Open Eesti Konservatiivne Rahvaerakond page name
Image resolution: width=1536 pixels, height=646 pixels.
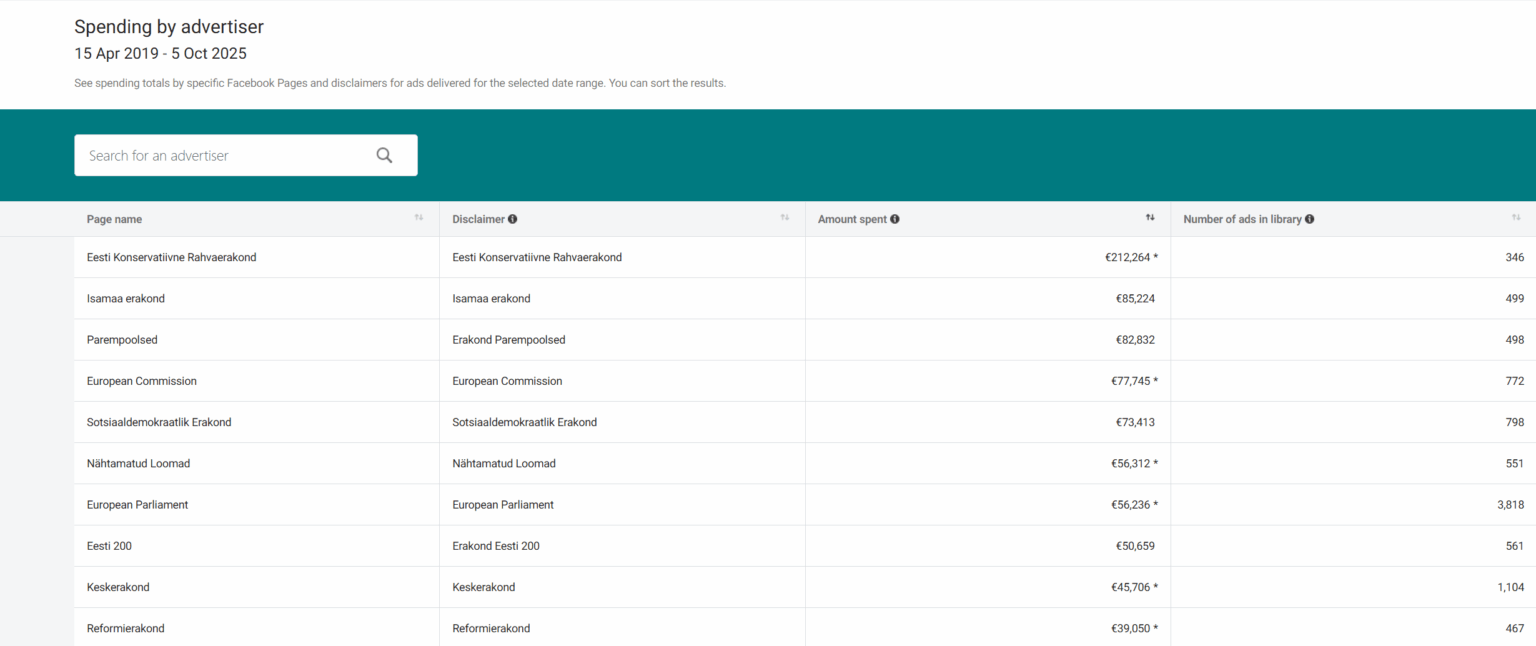172,257
